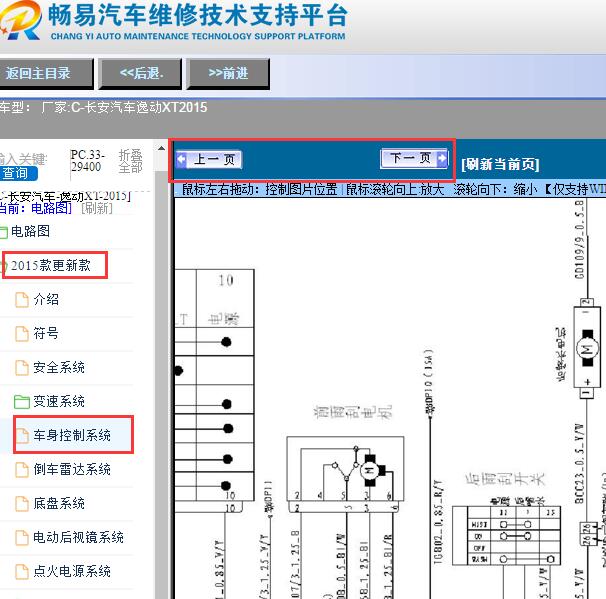Expand the 变速系统 folder
Screen dimensions: 606x599
point(59,401)
